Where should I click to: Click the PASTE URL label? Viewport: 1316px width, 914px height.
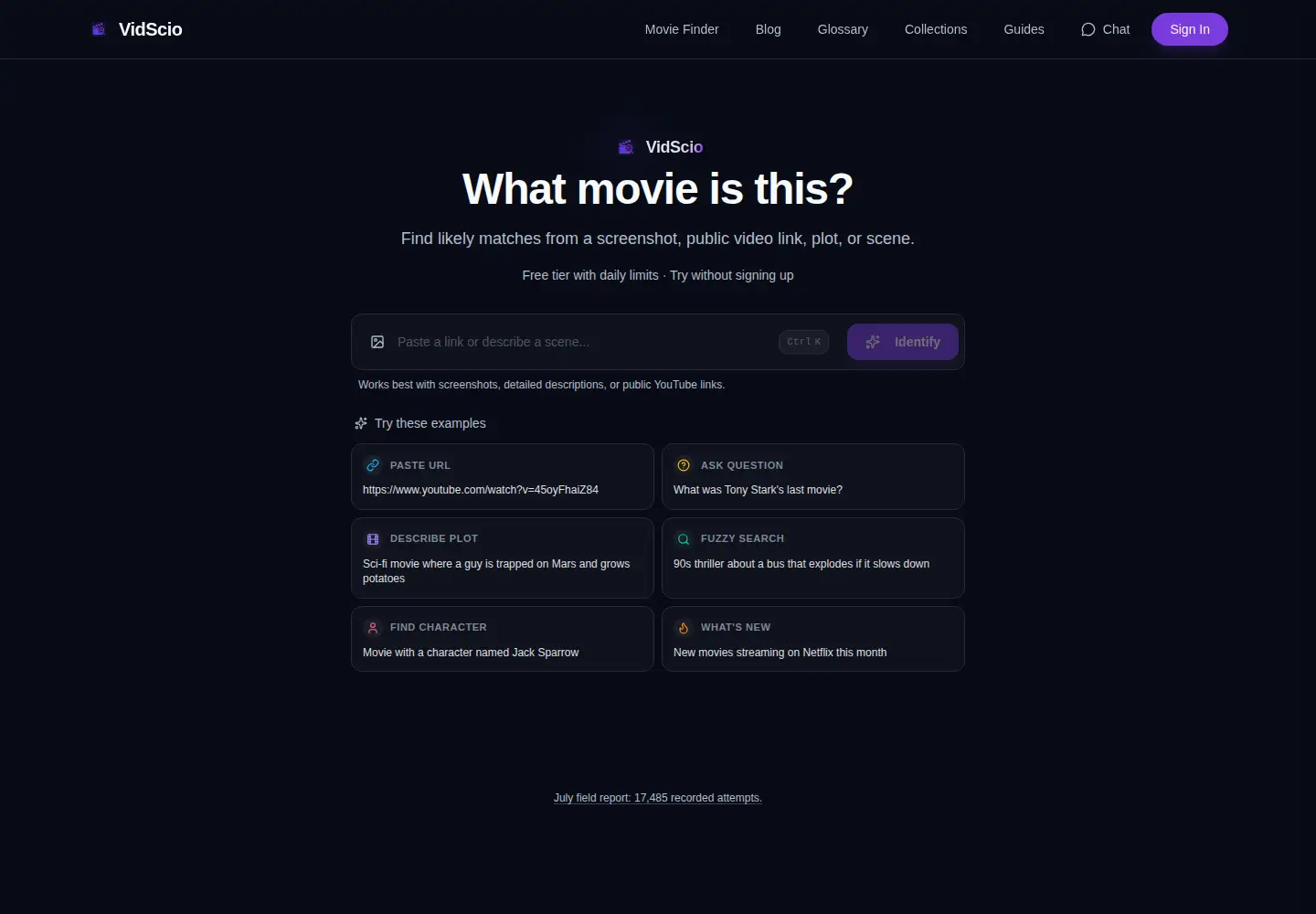[x=420, y=465]
